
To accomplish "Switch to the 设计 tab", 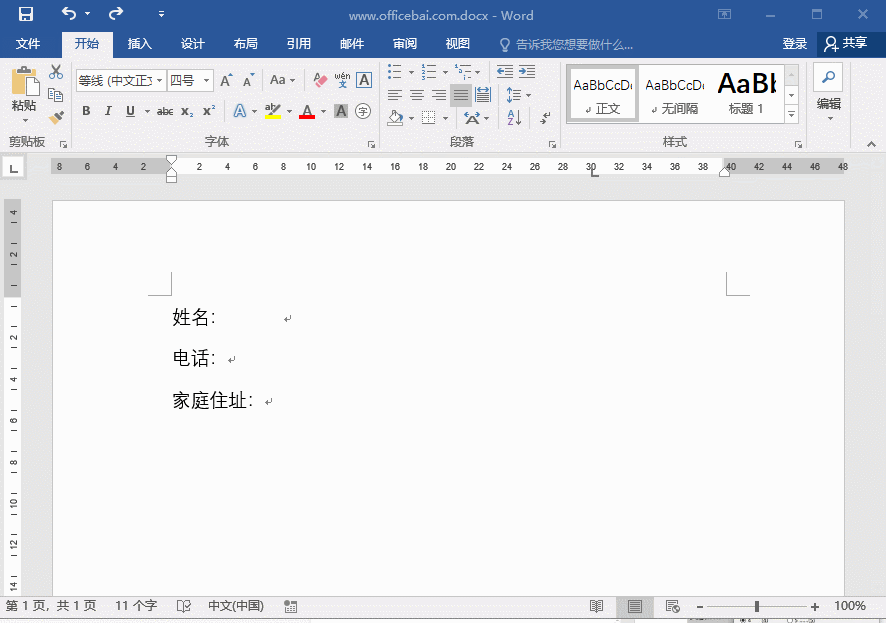I will coord(193,43).
